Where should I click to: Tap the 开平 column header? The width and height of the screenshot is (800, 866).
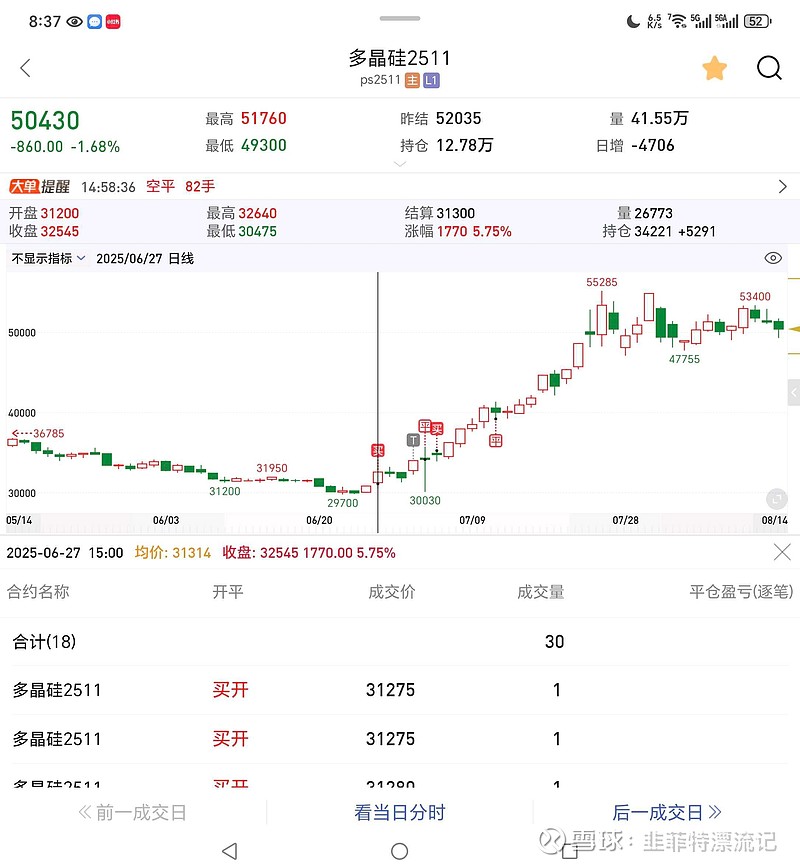pos(228,592)
